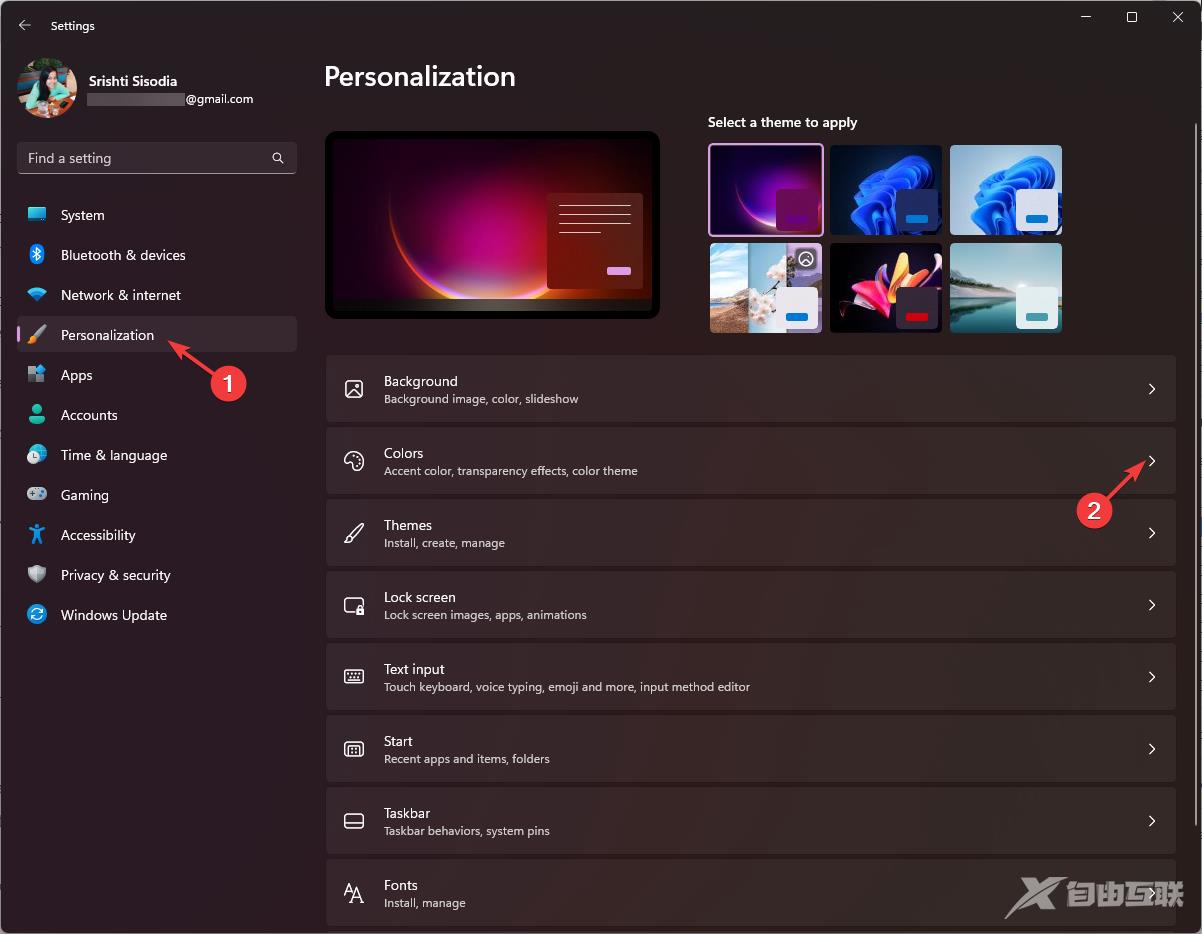The width and height of the screenshot is (1202, 934).
Task: Apply the calm lake light theme
Action: tap(1006, 288)
